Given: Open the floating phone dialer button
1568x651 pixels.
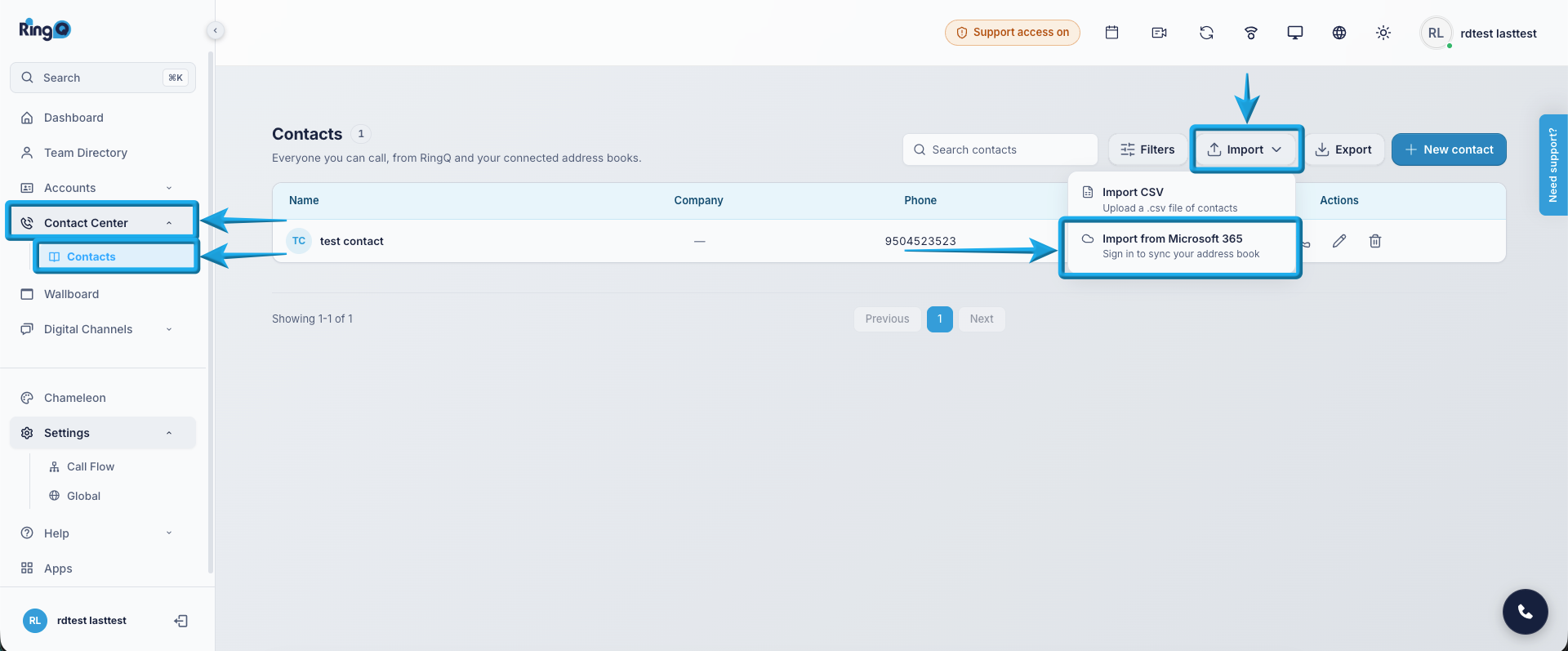Looking at the screenshot, I should pyautogui.click(x=1525, y=611).
